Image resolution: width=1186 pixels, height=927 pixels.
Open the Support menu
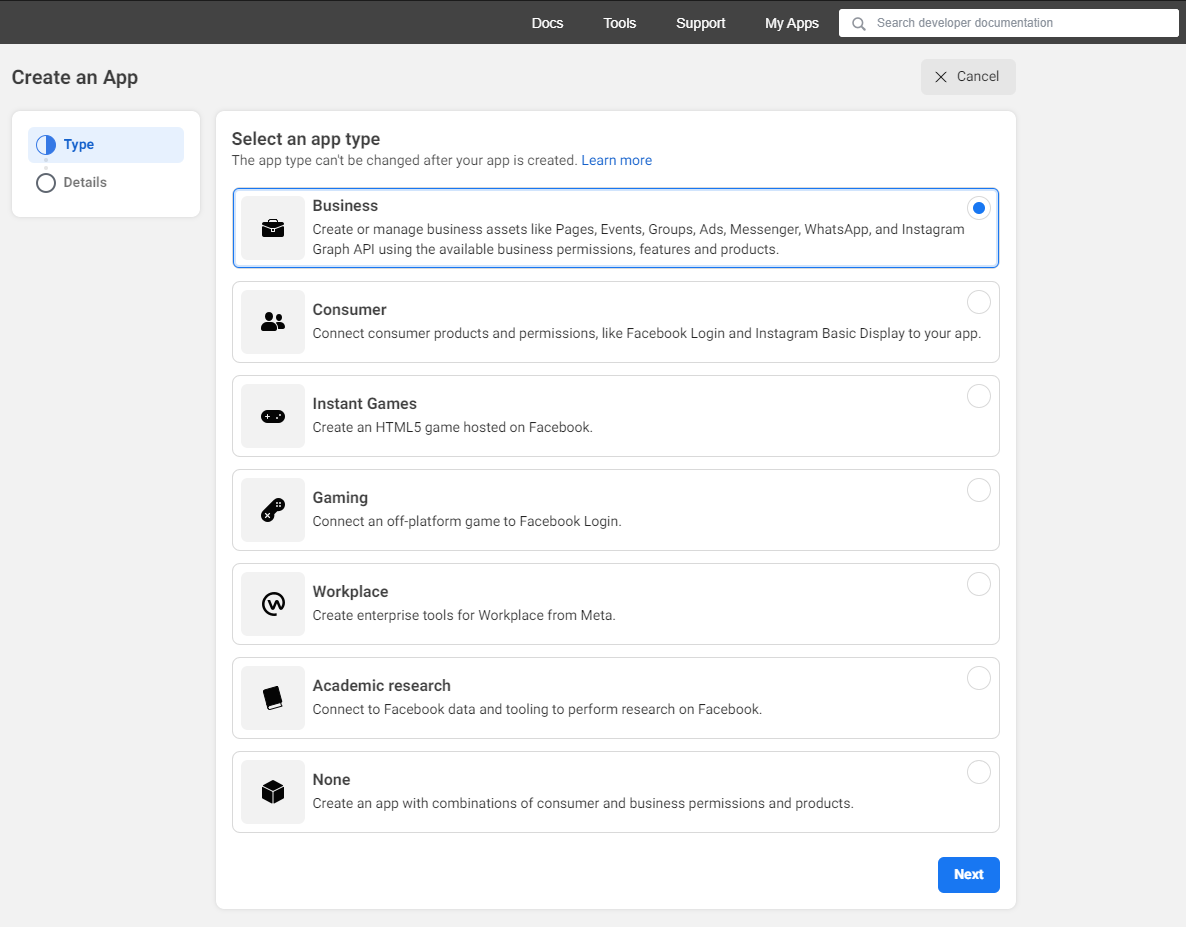[x=700, y=23]
